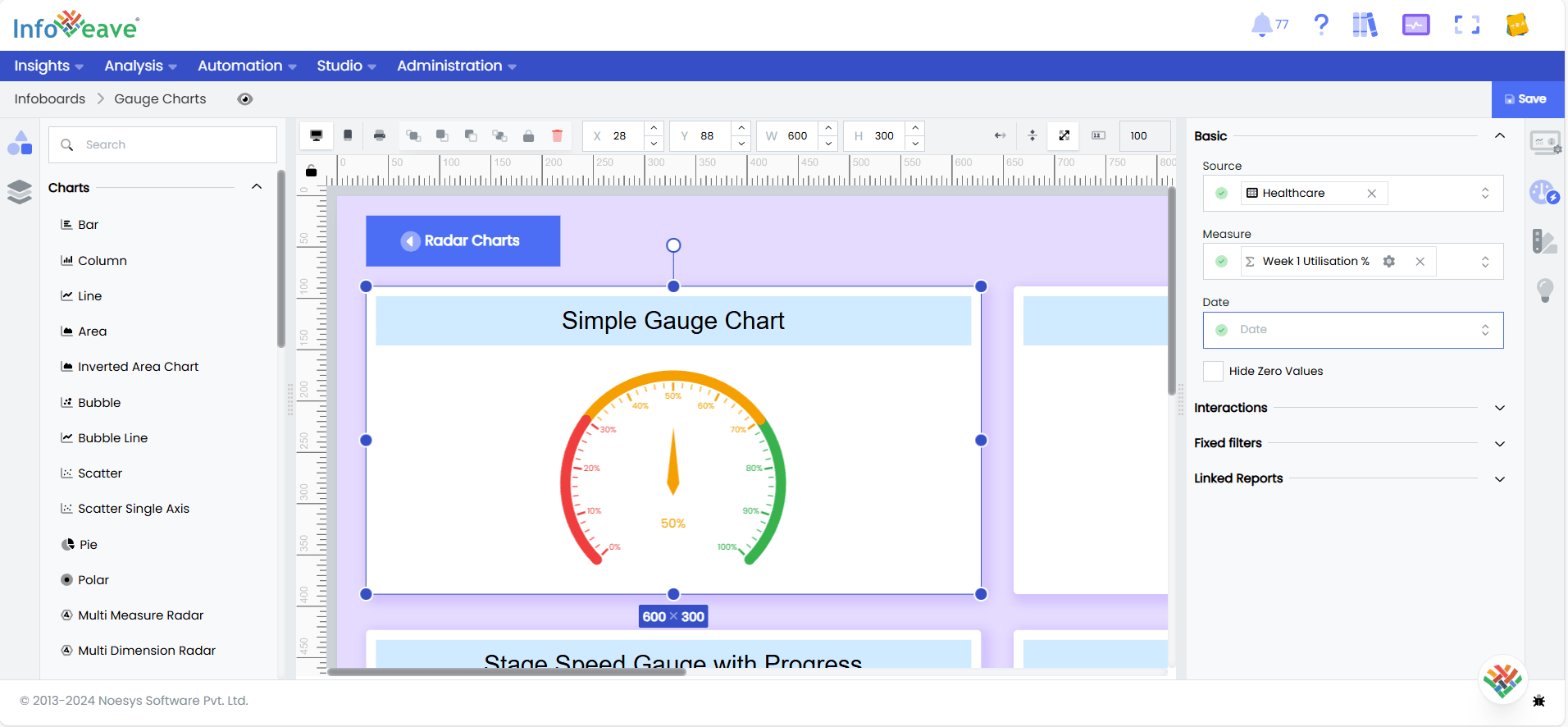Image resolution: width=1568 pixels, height=727 pixels.
Task: Decrease the height H stepper
Action: point(915,144)
